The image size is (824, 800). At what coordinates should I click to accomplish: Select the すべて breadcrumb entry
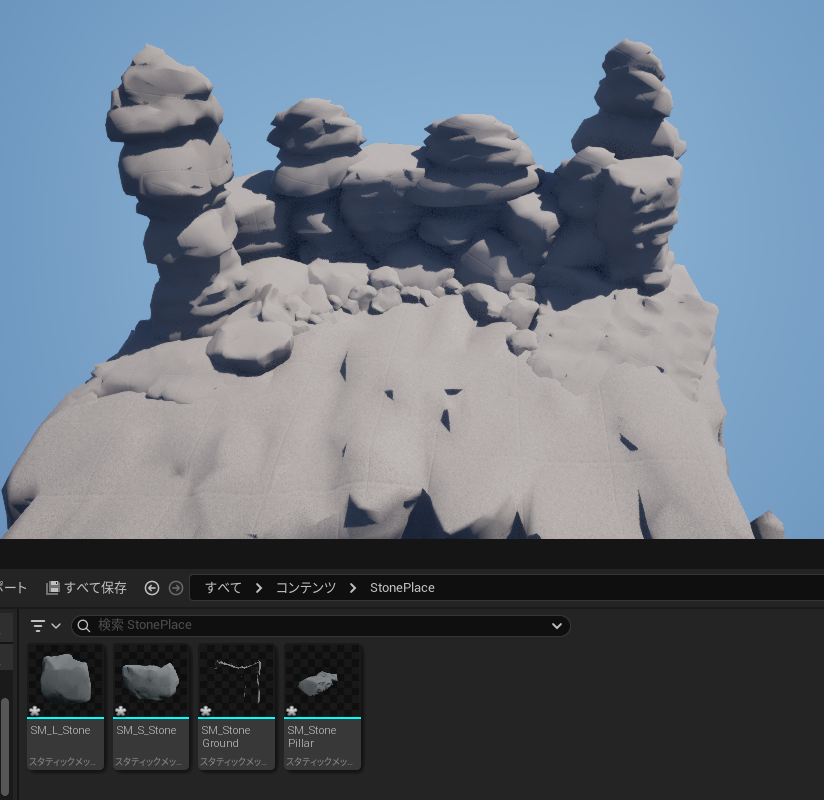coord(221,588)
